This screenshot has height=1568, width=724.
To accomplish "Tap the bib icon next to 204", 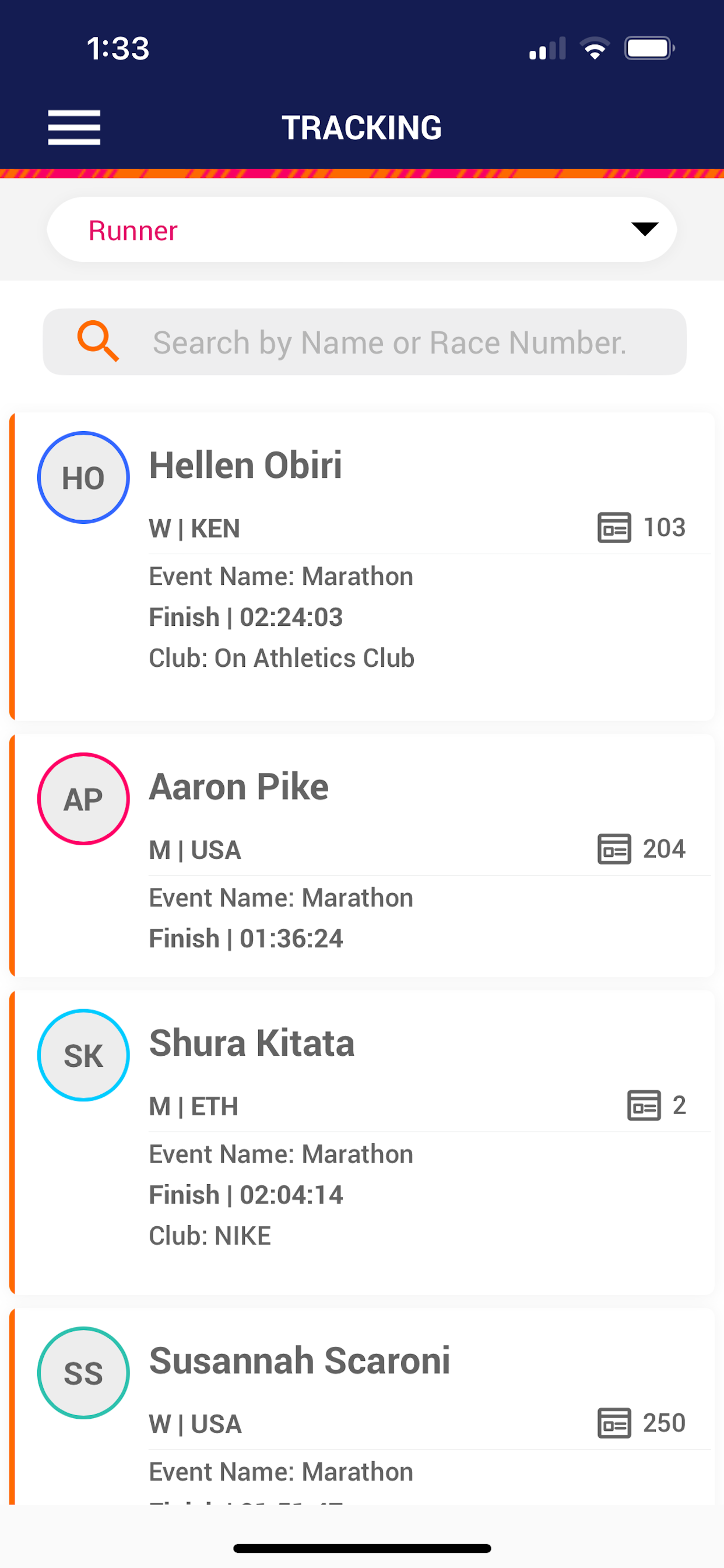I will click(614, 849).
